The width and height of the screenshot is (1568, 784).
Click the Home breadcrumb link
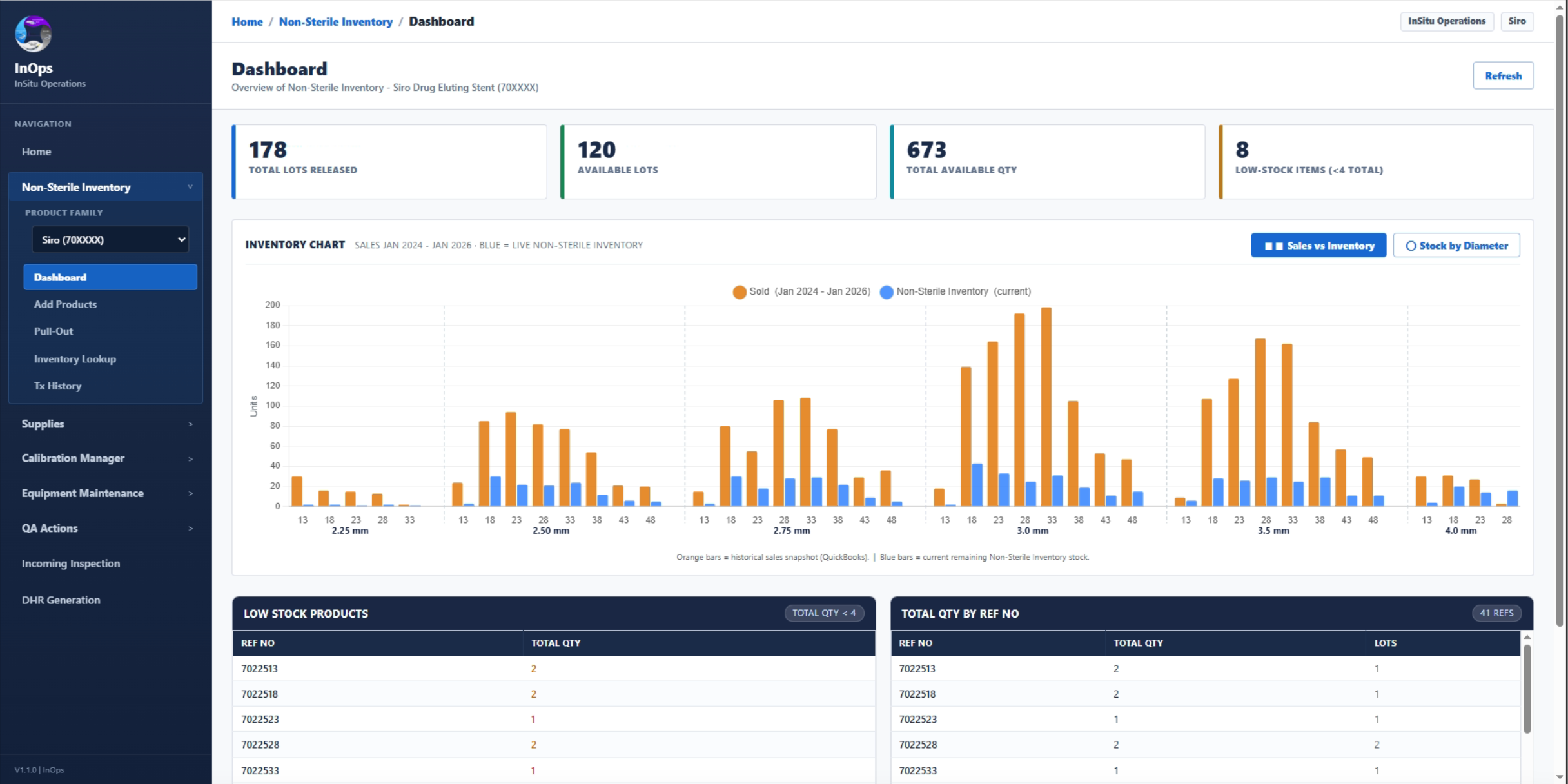pos(247,22)
